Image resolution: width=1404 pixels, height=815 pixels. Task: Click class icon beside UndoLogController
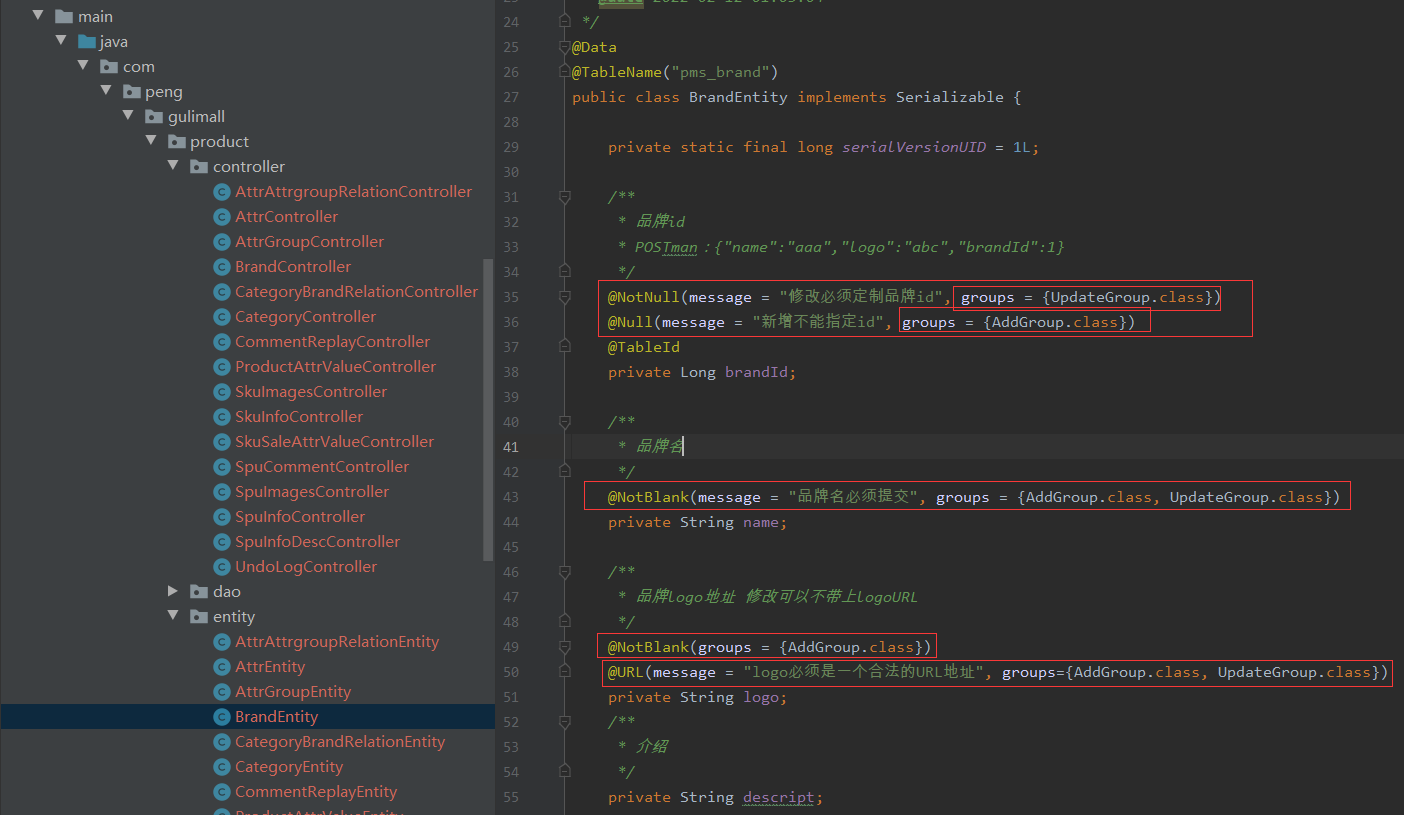point(222,566)
